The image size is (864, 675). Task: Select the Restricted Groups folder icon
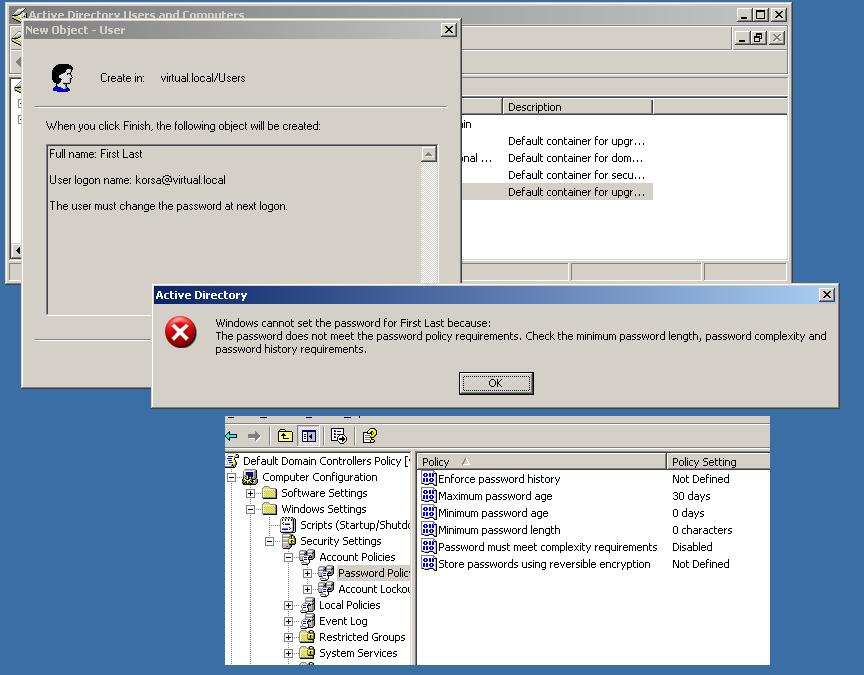[x=307, y=636]
